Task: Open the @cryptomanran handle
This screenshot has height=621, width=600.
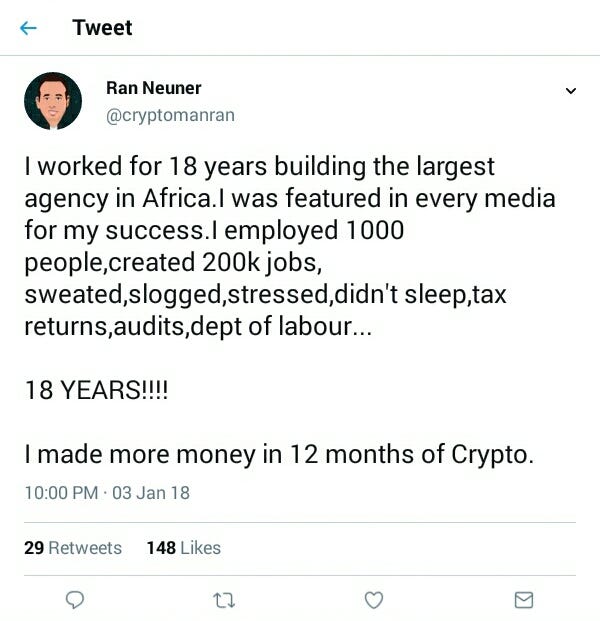Action: click(x=170, y=115)
